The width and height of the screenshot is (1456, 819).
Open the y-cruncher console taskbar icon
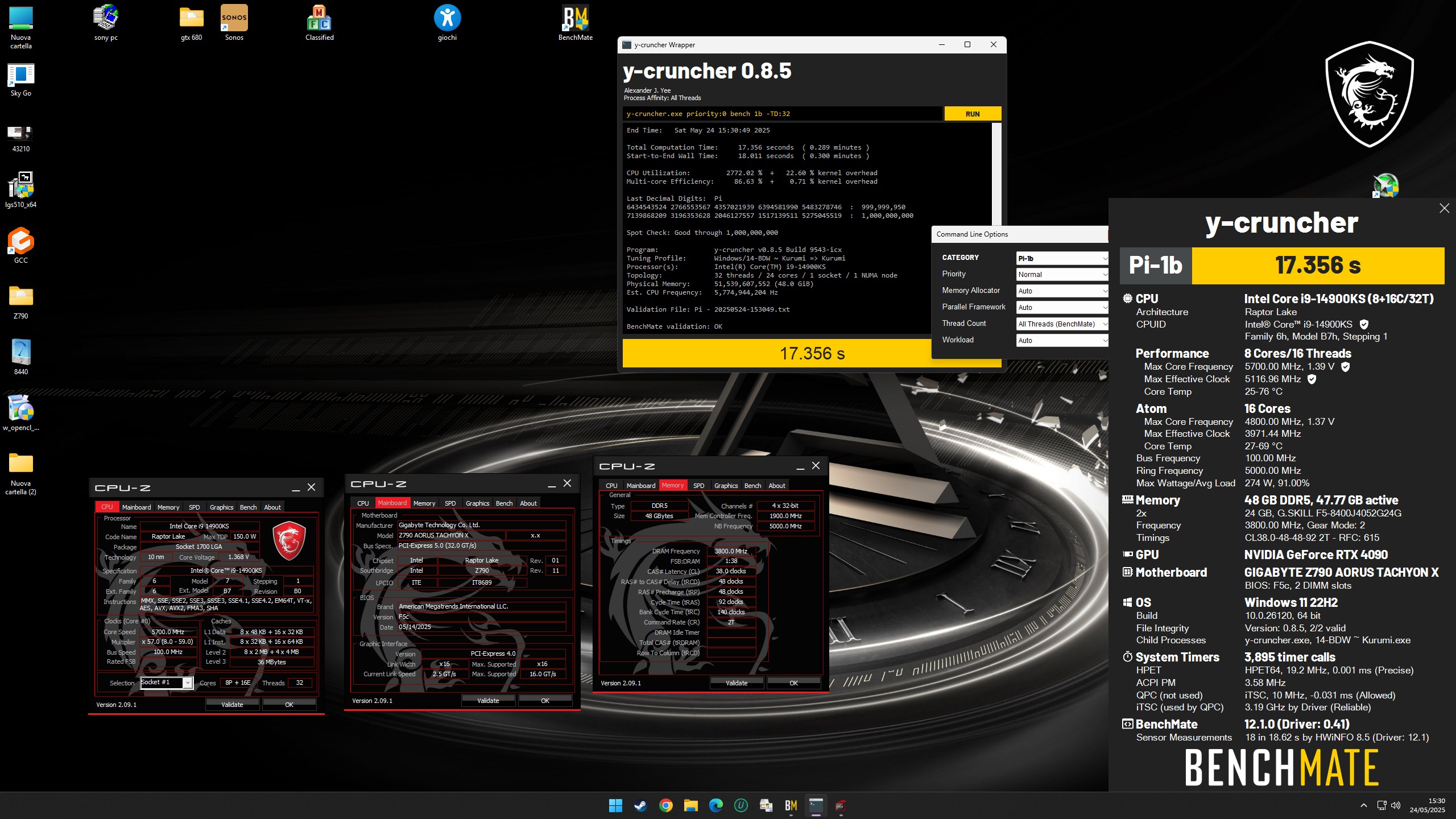[x=816, y=805]
